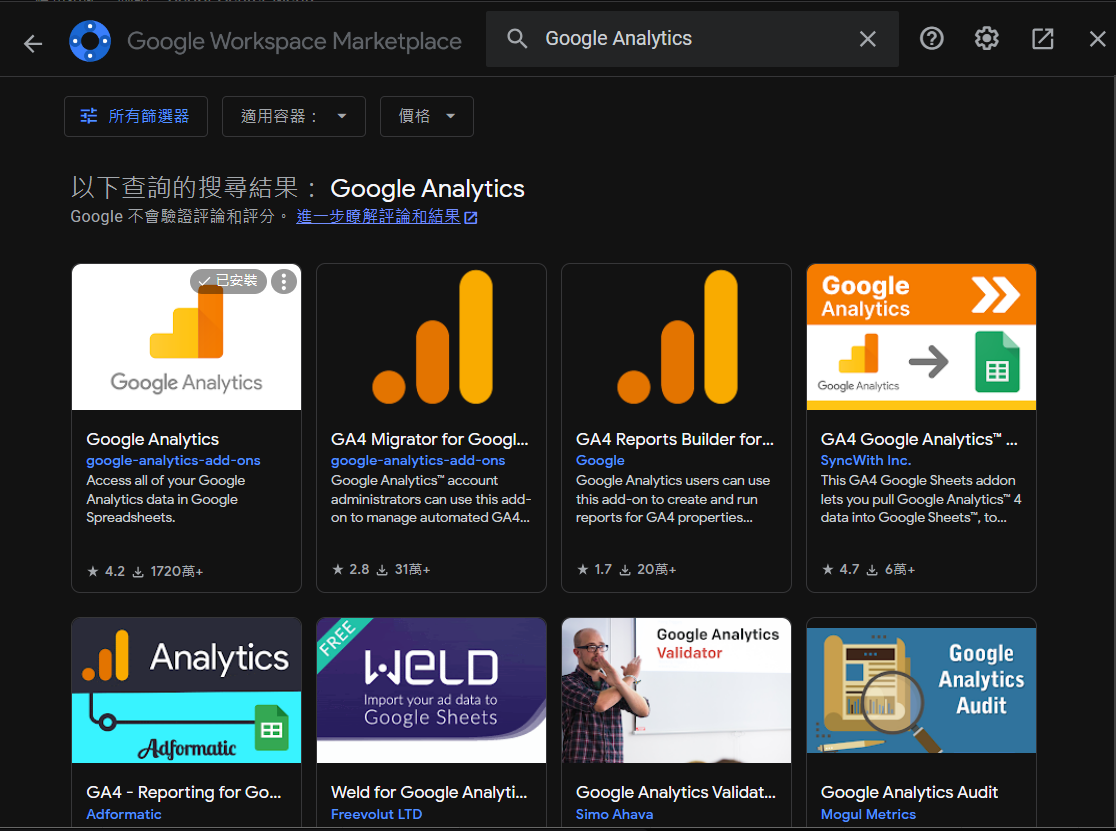Click the 4.2 star rating
Image resolution: width=1116 pixels, height=831 pixels.
point(106,571)
